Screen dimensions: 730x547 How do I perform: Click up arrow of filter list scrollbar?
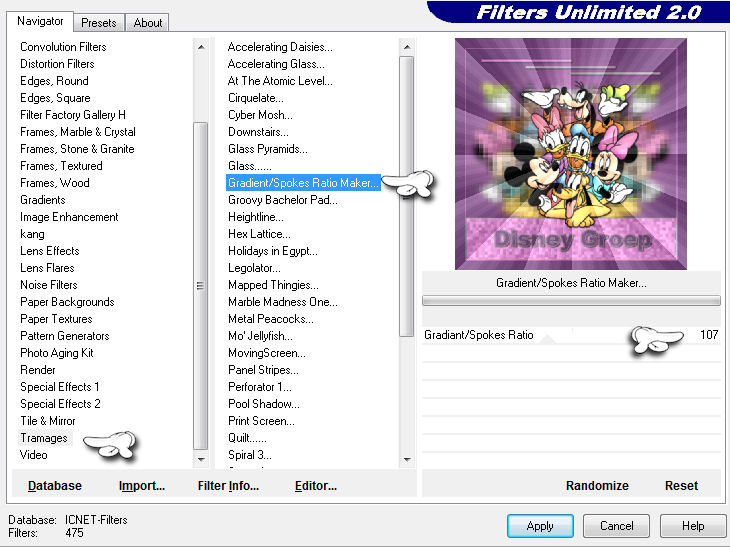(407, 47)
